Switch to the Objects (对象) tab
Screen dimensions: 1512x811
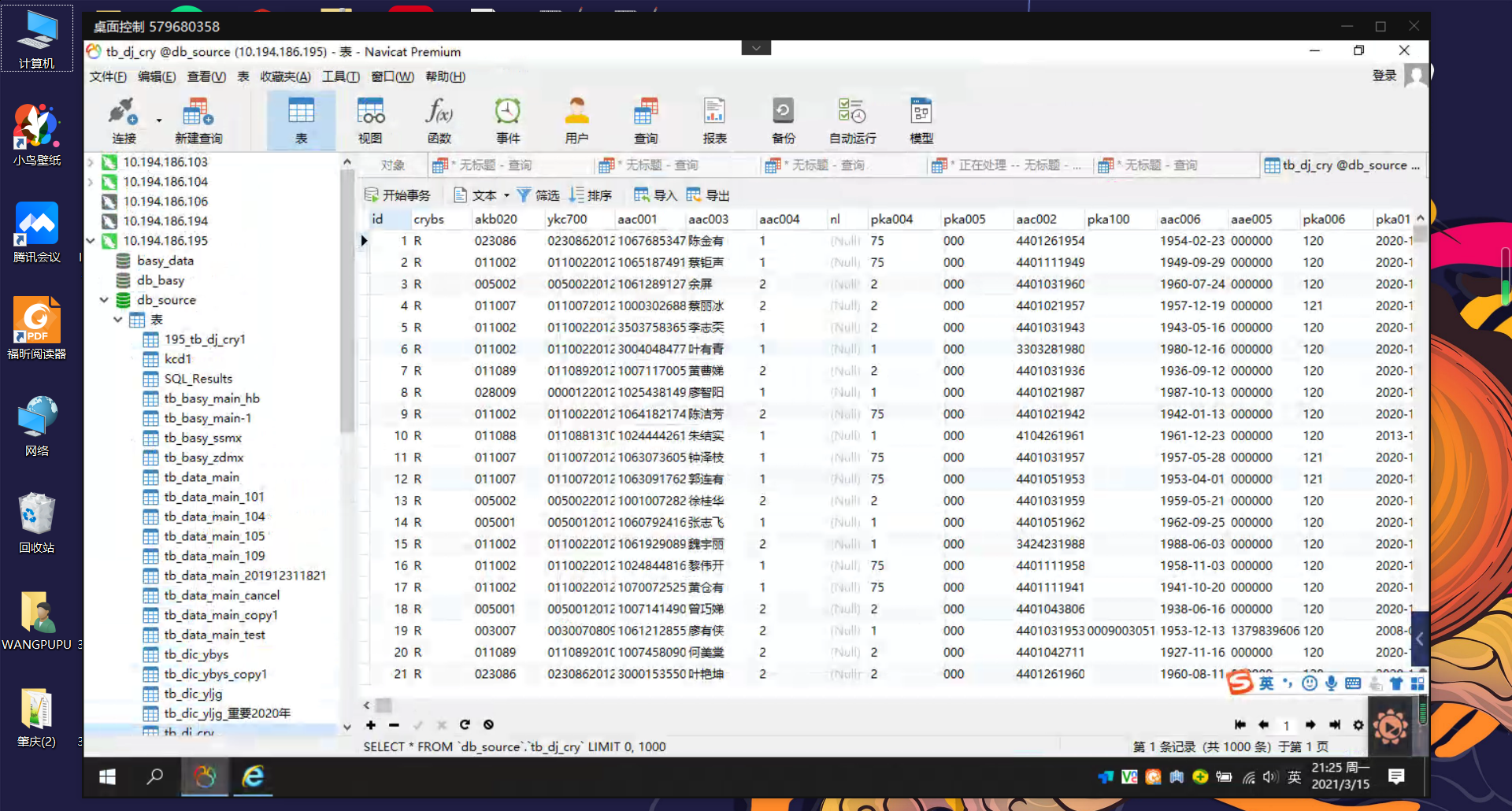pyautogui.click(x=393, y=165)
